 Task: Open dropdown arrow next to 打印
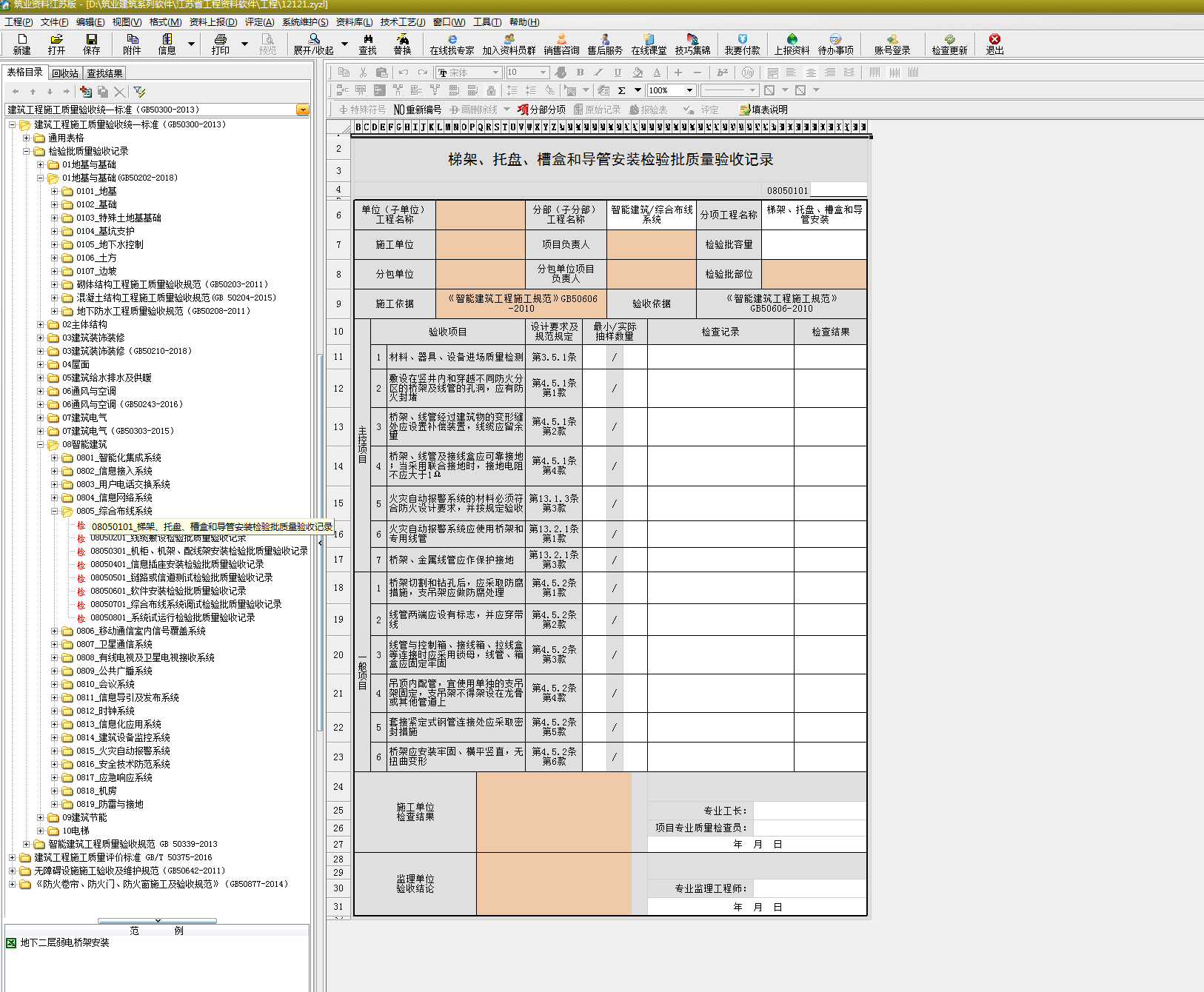244,44
